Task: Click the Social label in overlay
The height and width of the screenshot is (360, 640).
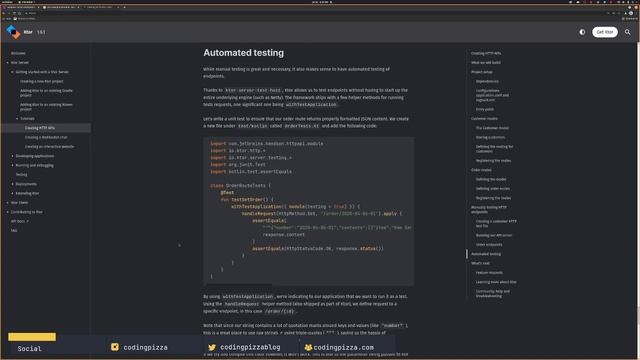Action: (29, 349)
